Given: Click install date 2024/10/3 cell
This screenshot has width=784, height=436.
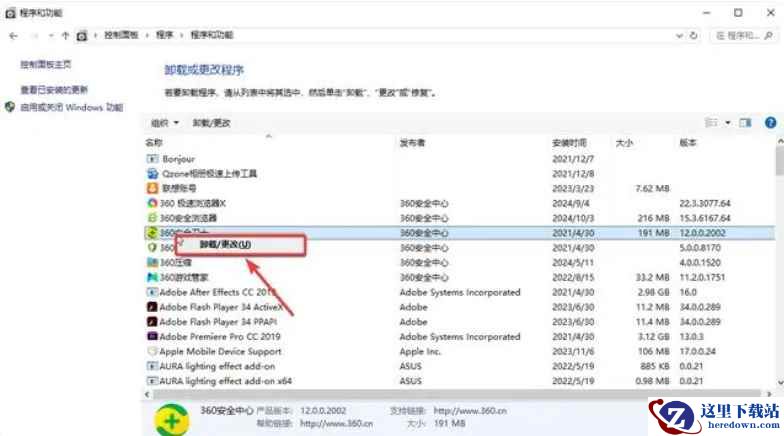Looking at the screenshot, I should 572,218.
